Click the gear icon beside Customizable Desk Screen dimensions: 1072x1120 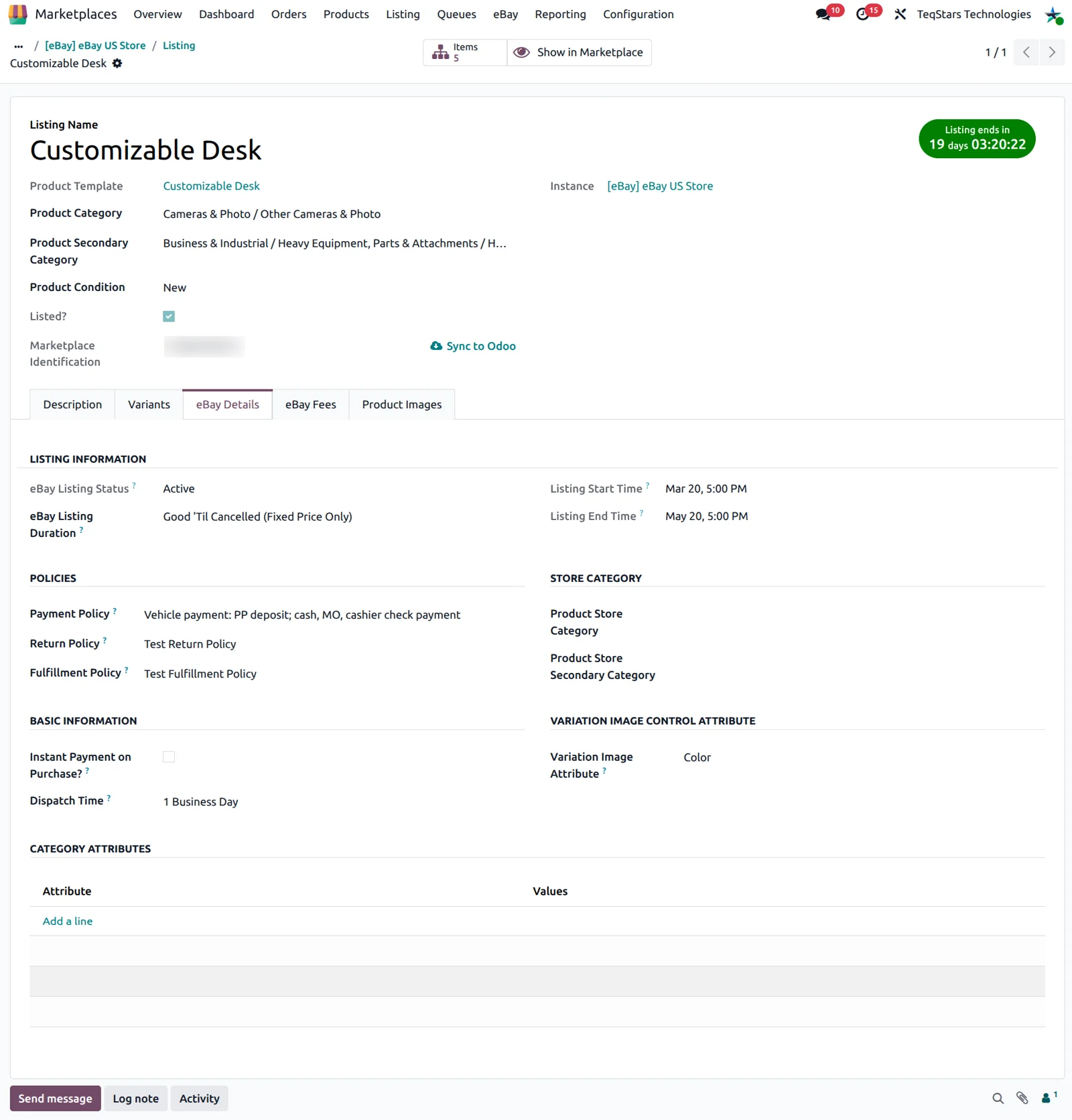click(117, 63)
